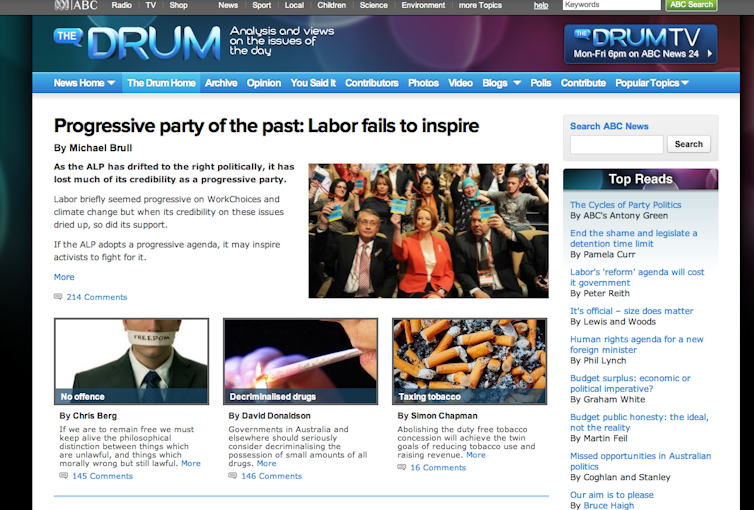The height and width of the screenshot is (510, 754).
Task: Click the Search ABC News input field
Action: [616, 144]
